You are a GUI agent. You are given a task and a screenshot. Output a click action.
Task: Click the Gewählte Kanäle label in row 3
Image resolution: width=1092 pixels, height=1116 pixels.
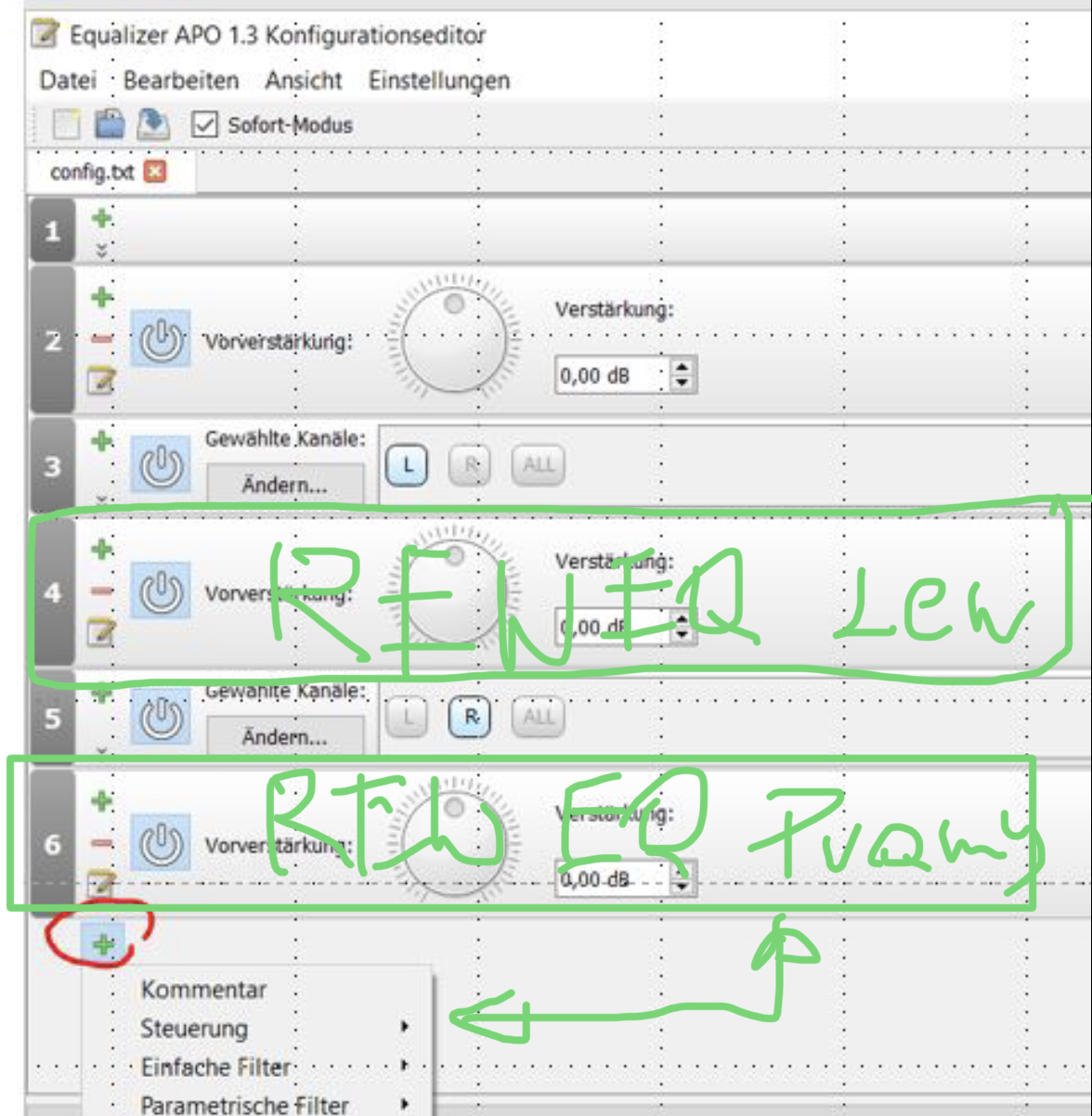pos(285,438)
